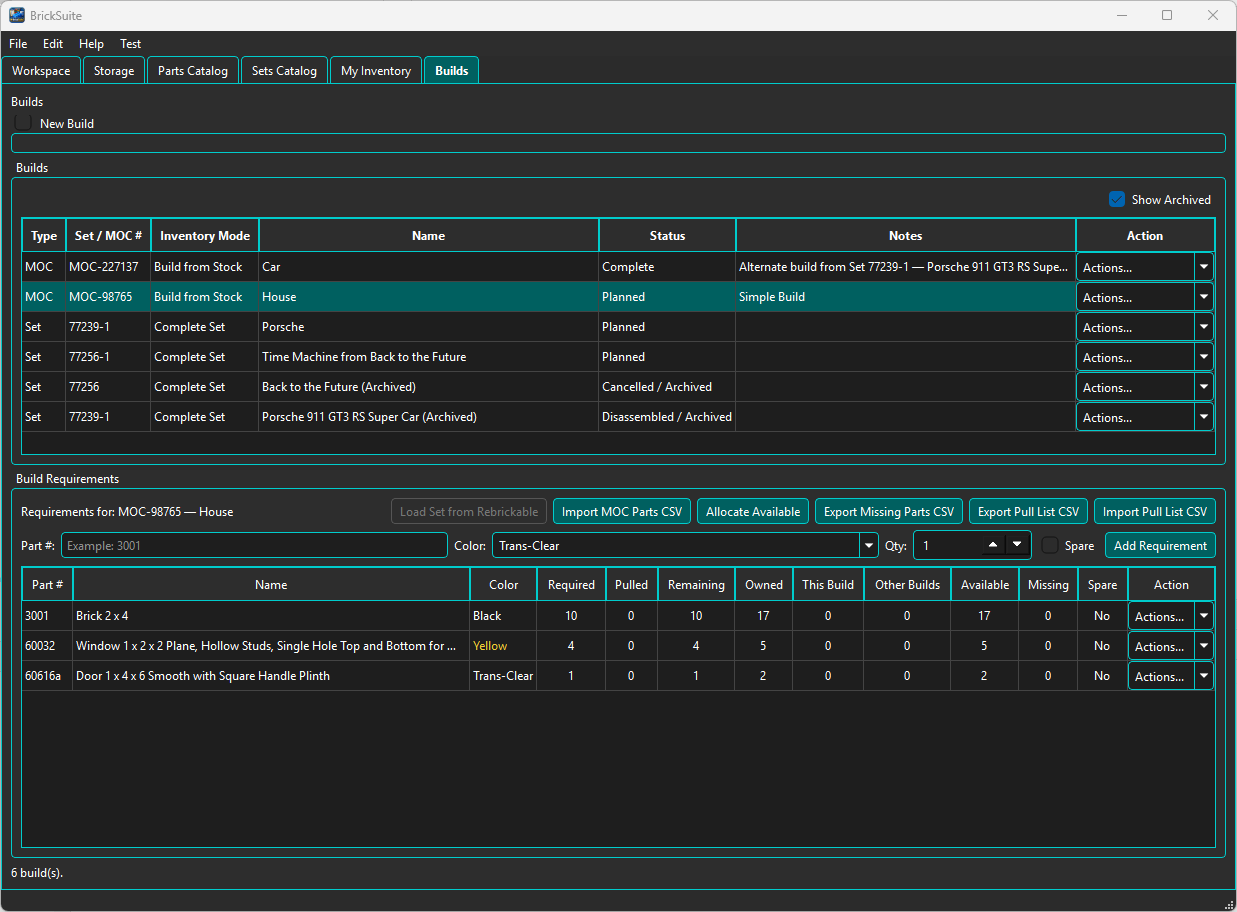Screen dimensions: 1237x912
Task: Sort requirements by Color column header
Action: 504,585
